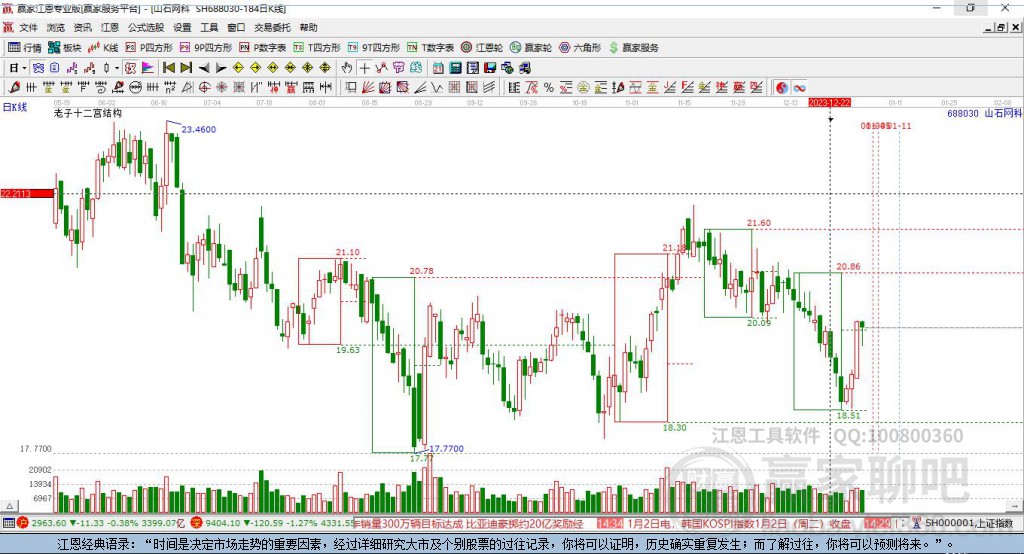Restore the inner chart window
The height and width of the screenshot is (554, 1024).
1001,27
